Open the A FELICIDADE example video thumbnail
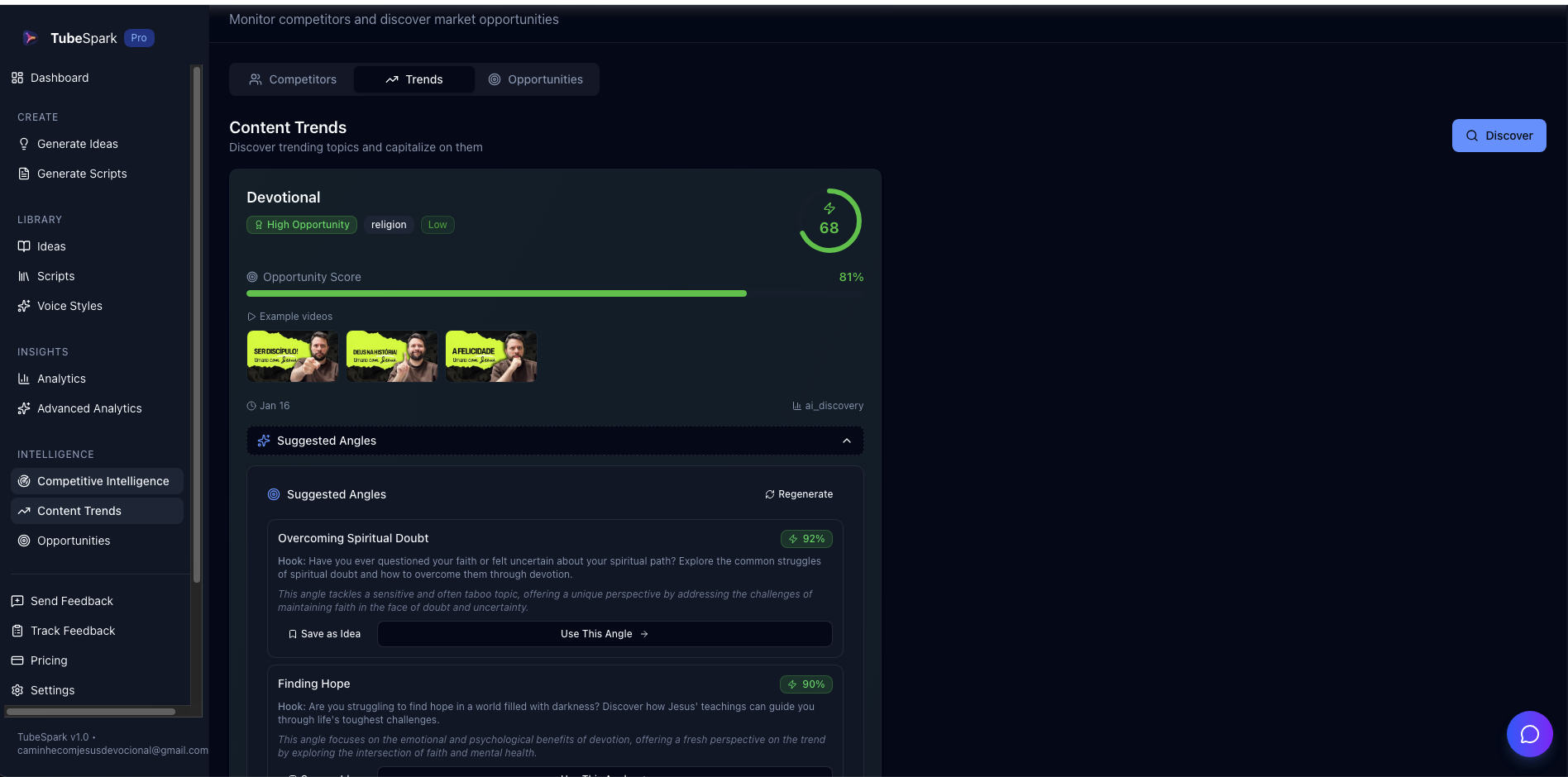Image resolution: width=1568 pixels, height=777 pixels. [491, 356]
